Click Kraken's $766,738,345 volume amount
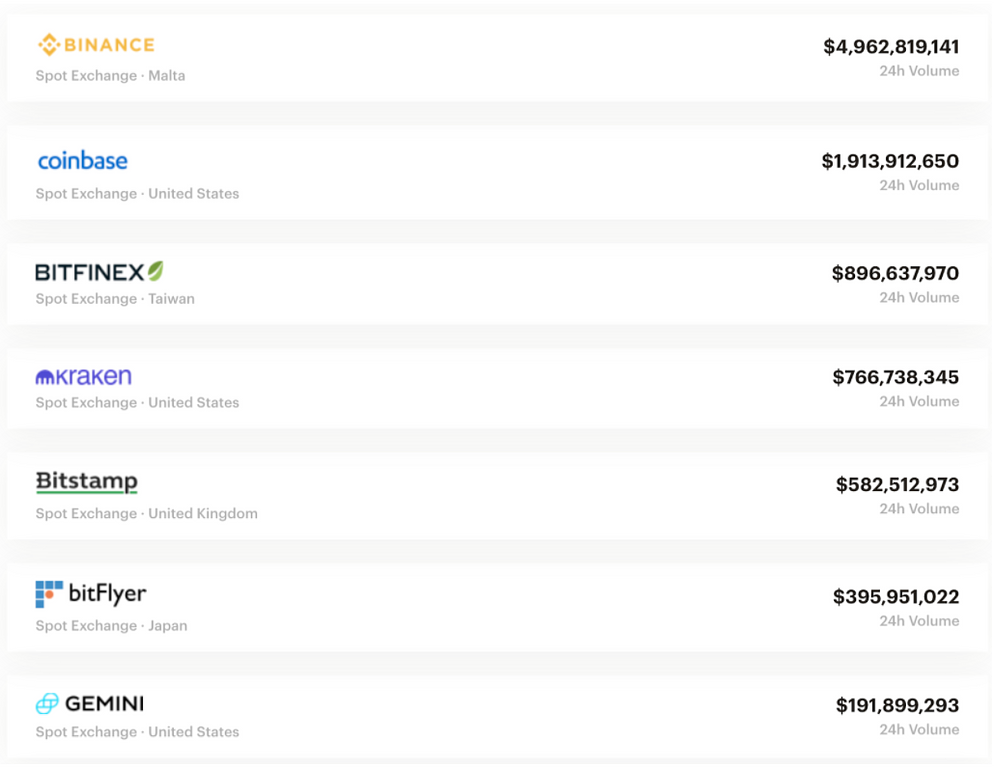The width and height of the screenshot is (996, 768). 895,377
